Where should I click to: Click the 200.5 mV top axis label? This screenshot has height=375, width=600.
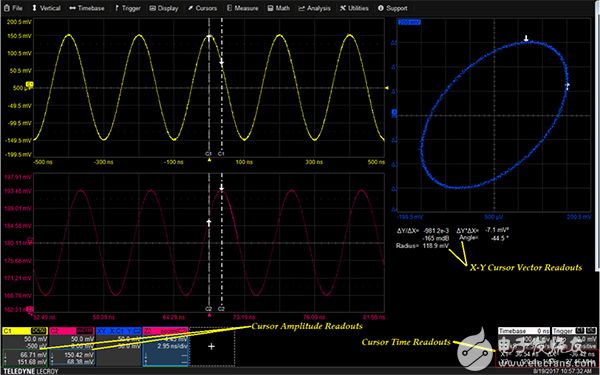19,22
